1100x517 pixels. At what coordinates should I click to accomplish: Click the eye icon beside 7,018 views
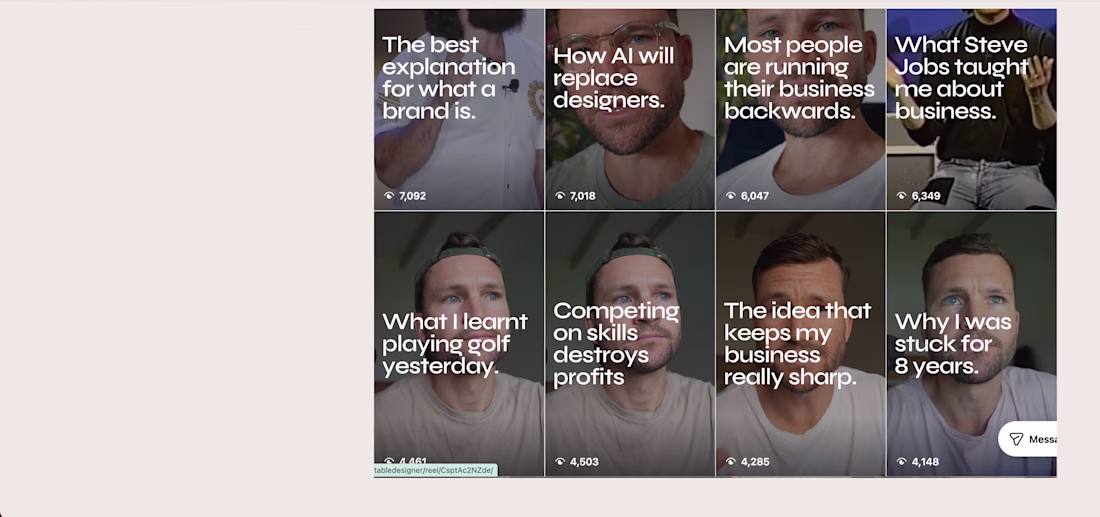[x=560, y=196]
